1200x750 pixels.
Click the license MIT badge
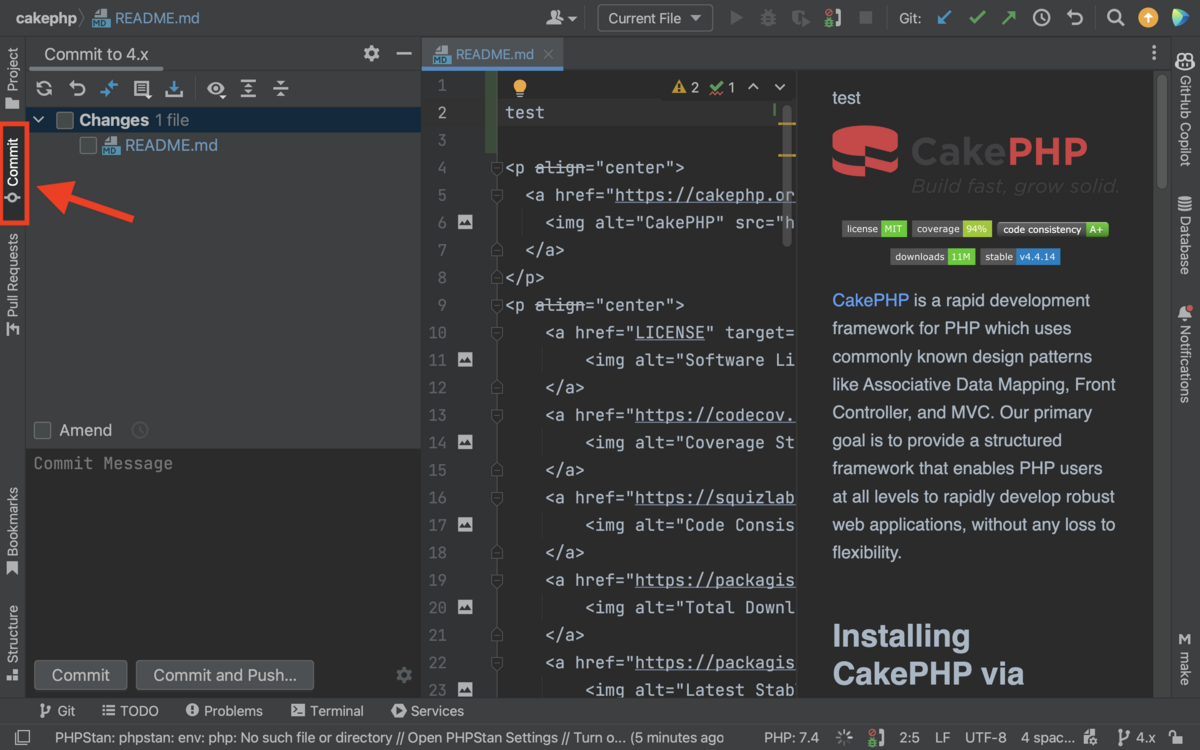coord(874,229)
